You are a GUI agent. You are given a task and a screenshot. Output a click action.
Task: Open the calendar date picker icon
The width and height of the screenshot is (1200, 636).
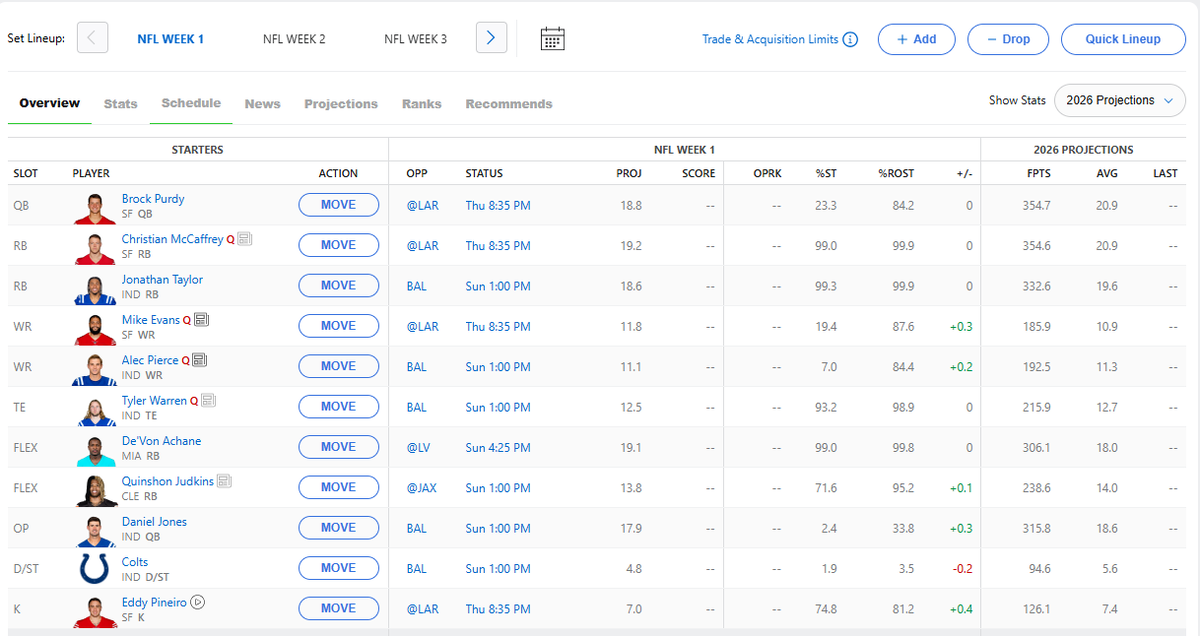tap(552, 39)
